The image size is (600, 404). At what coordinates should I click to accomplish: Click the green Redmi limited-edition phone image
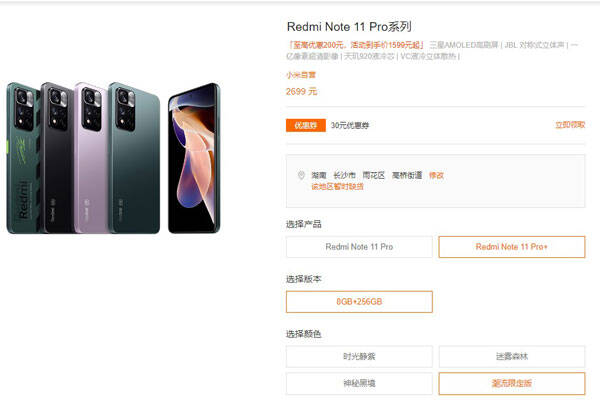[x=23, y=158]
